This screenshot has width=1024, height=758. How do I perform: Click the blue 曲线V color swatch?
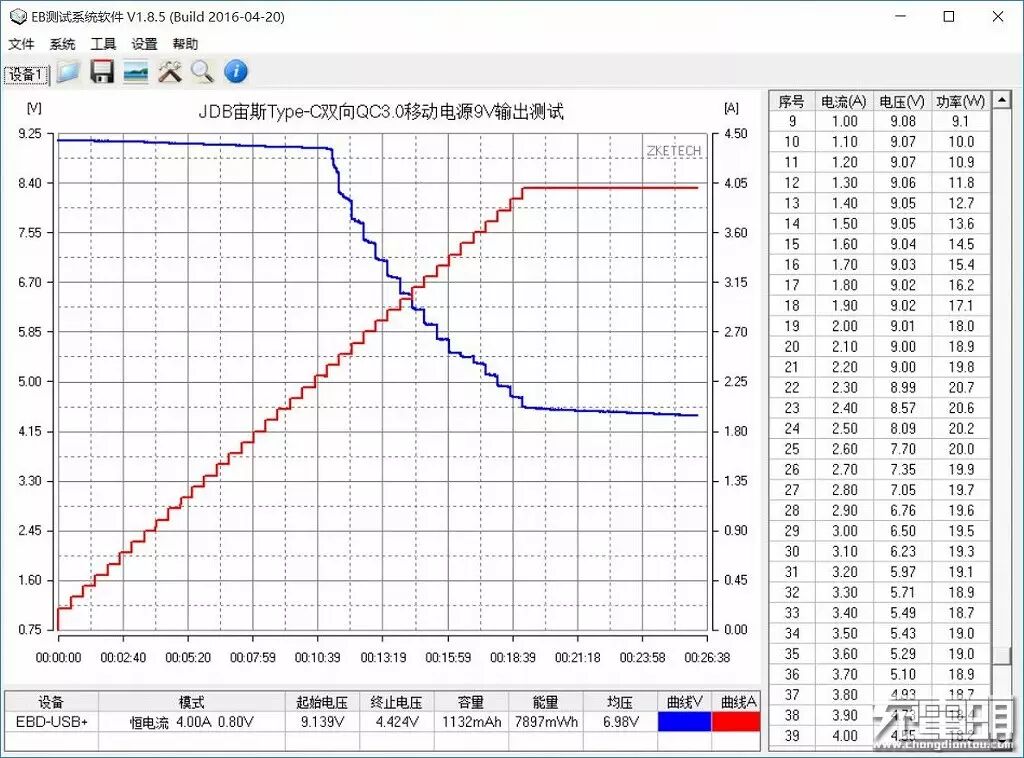[x=684, y=721]
